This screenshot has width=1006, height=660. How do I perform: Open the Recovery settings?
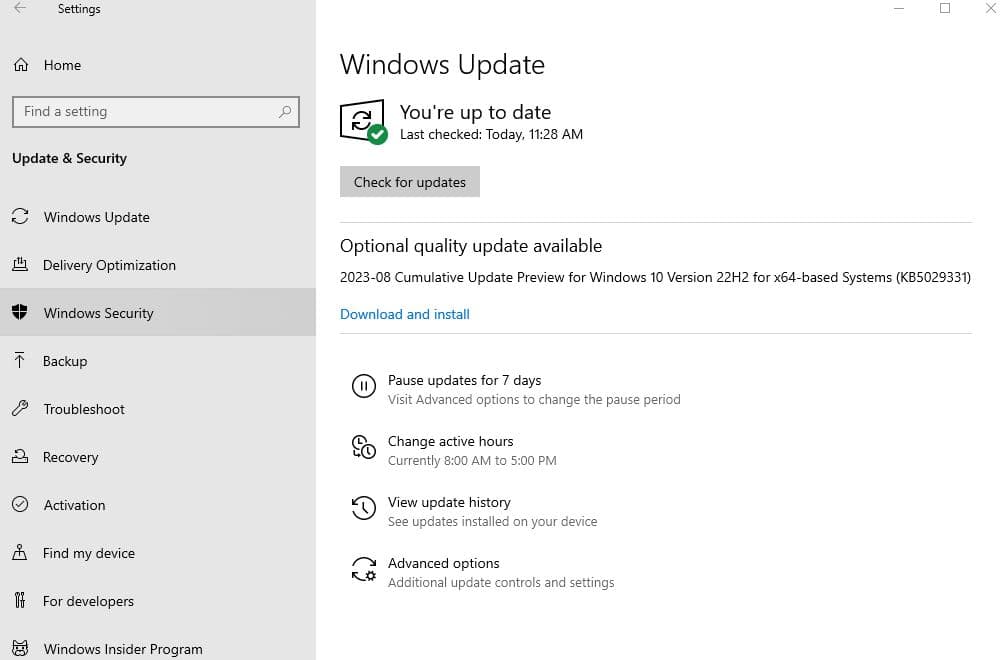pos(158,457)
